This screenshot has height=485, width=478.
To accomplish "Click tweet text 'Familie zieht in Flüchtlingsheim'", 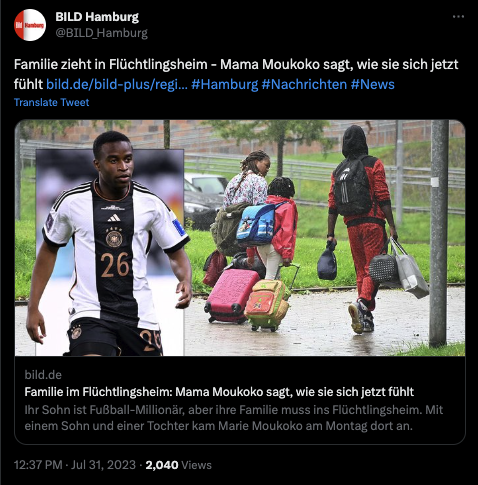I will [x=110, y=64].
